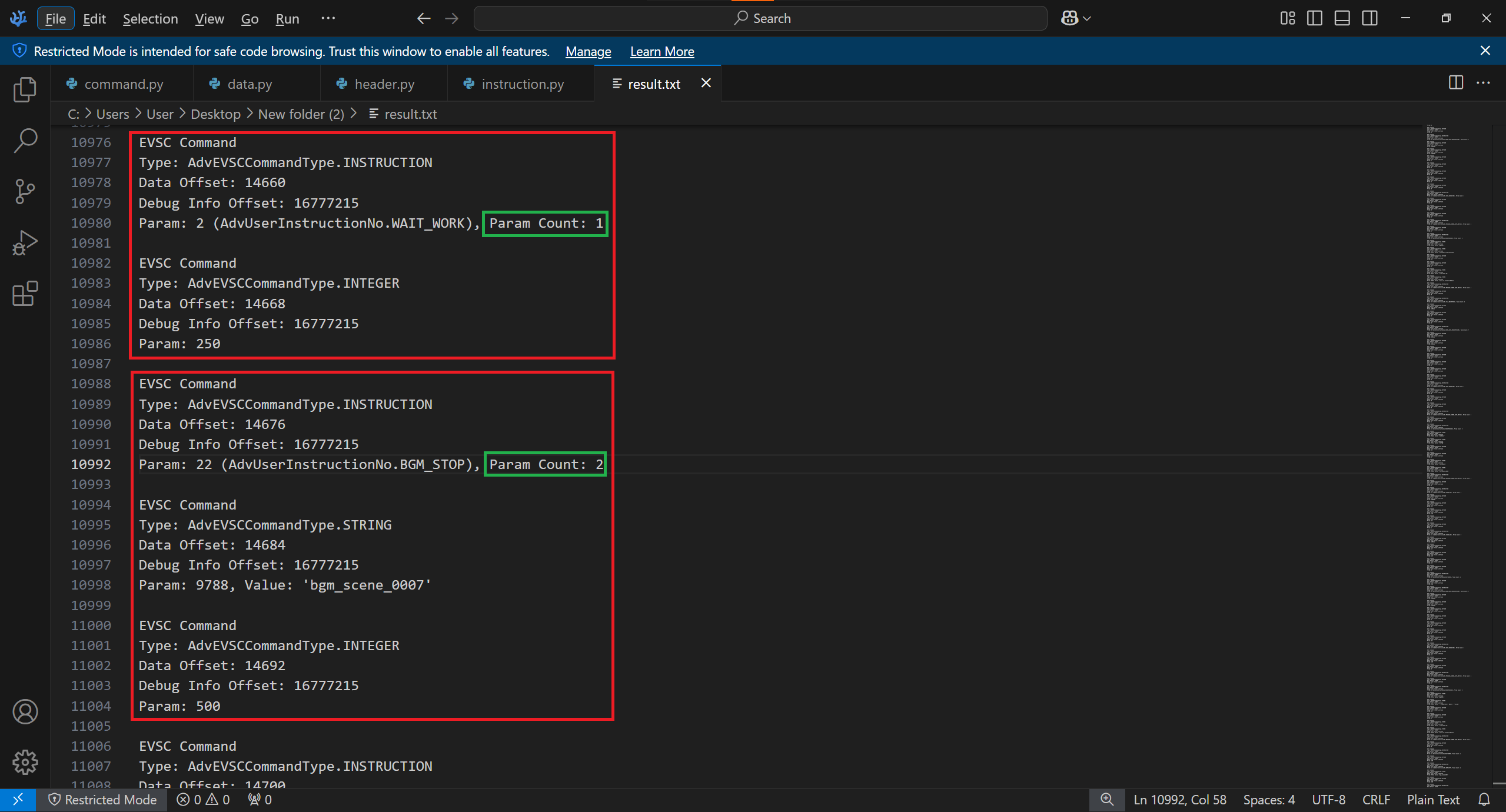Click the notifications bell in status bar
This screenshot has height=812, width=1506.
point(1484,800)
